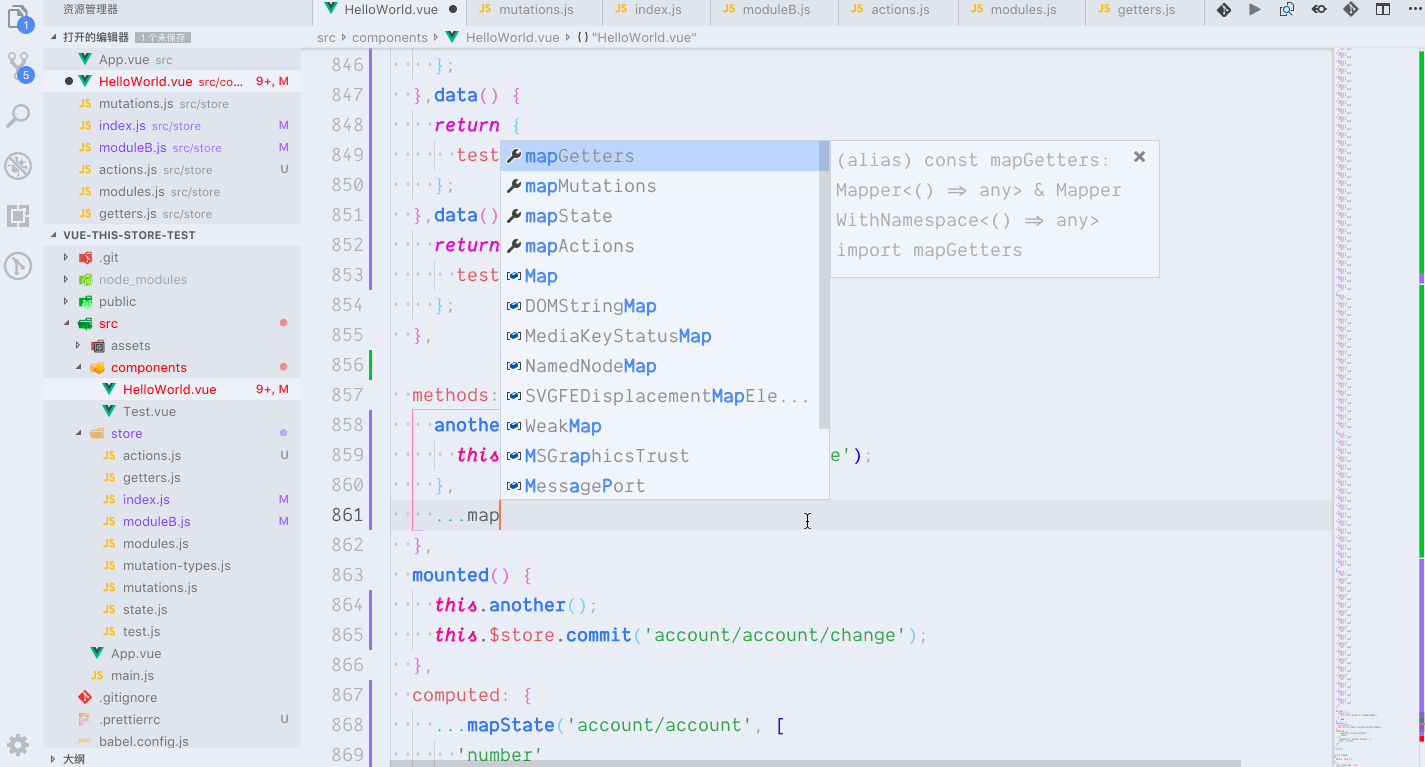This screenshot has height=767, width=1425.
Task: Switch to the mutations.js editor tab
Action: [533, 10]
